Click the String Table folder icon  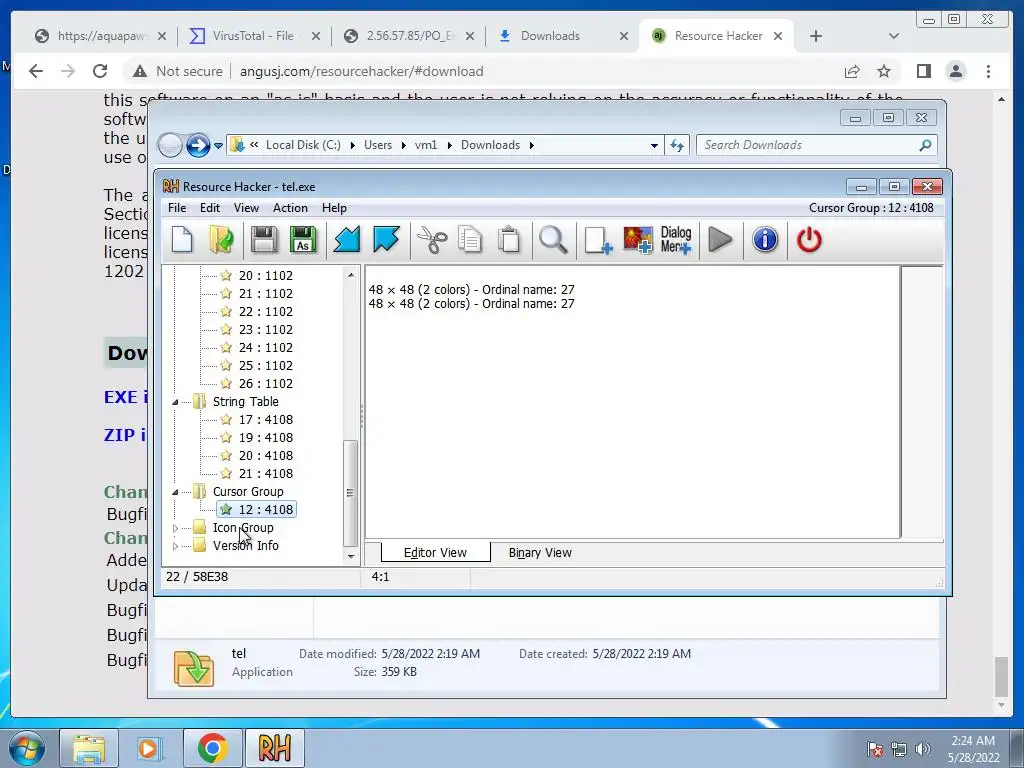pyautogui.click(x=200, y=402)
